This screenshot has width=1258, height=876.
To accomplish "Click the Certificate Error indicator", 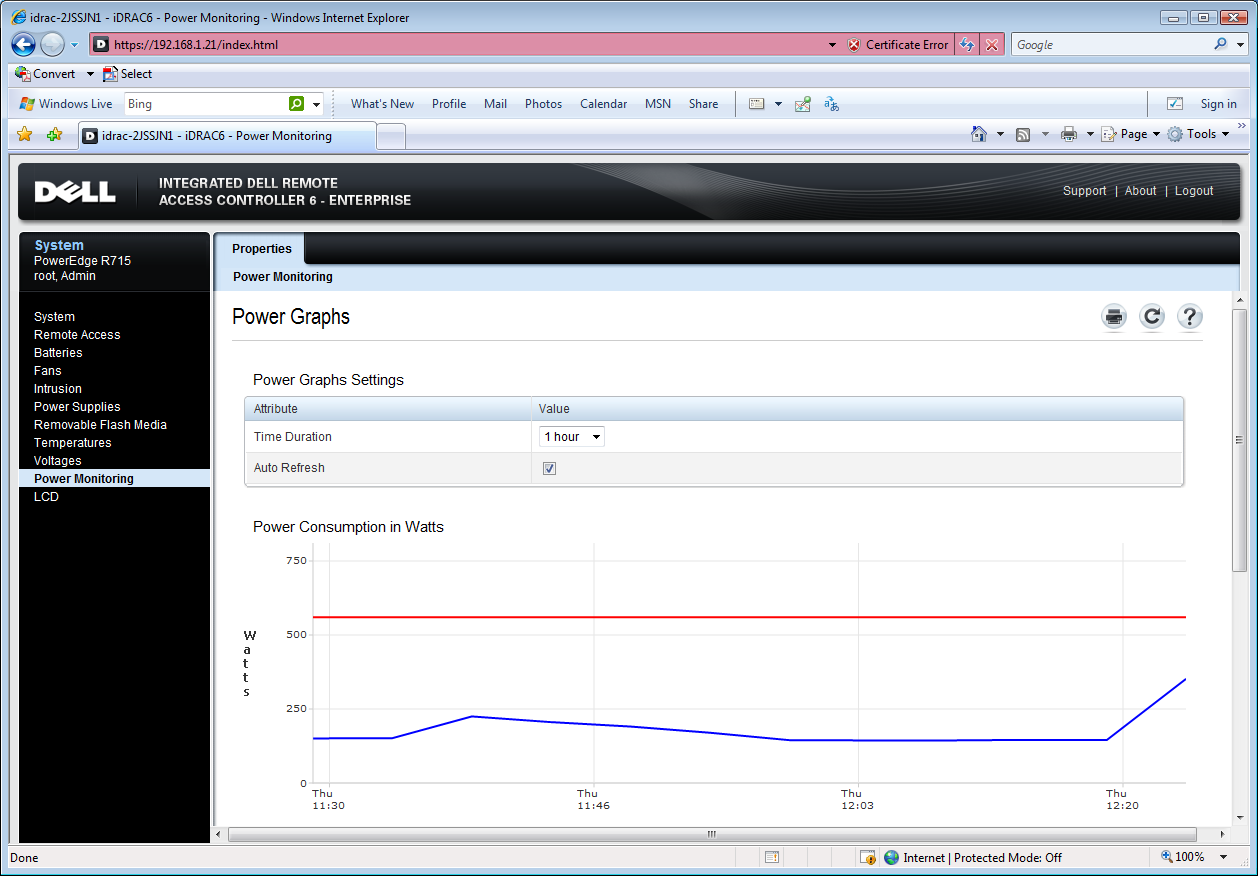I will (898, 45).
